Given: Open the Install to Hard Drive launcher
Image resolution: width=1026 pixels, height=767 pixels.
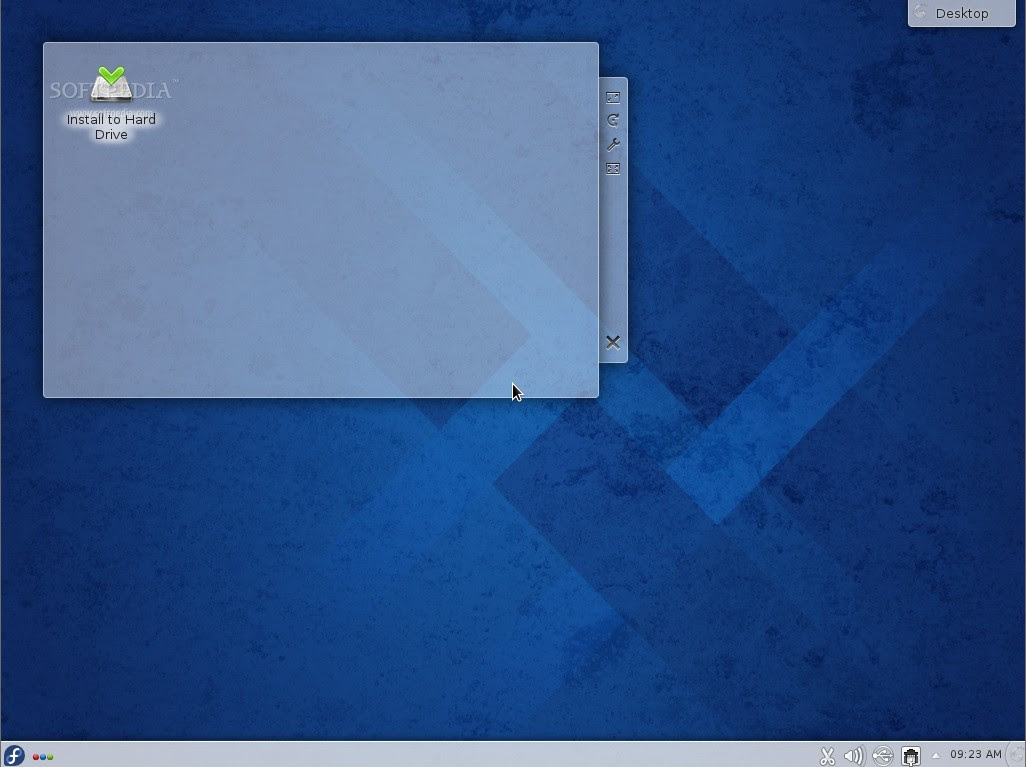Looking at the screenshot, I should pyautogui.click(x=111, y=103).
